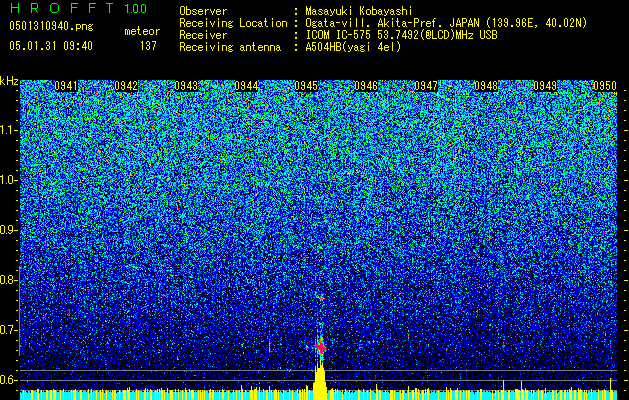
Task: Click the 0942 time marker
Action: coord(126,86)
